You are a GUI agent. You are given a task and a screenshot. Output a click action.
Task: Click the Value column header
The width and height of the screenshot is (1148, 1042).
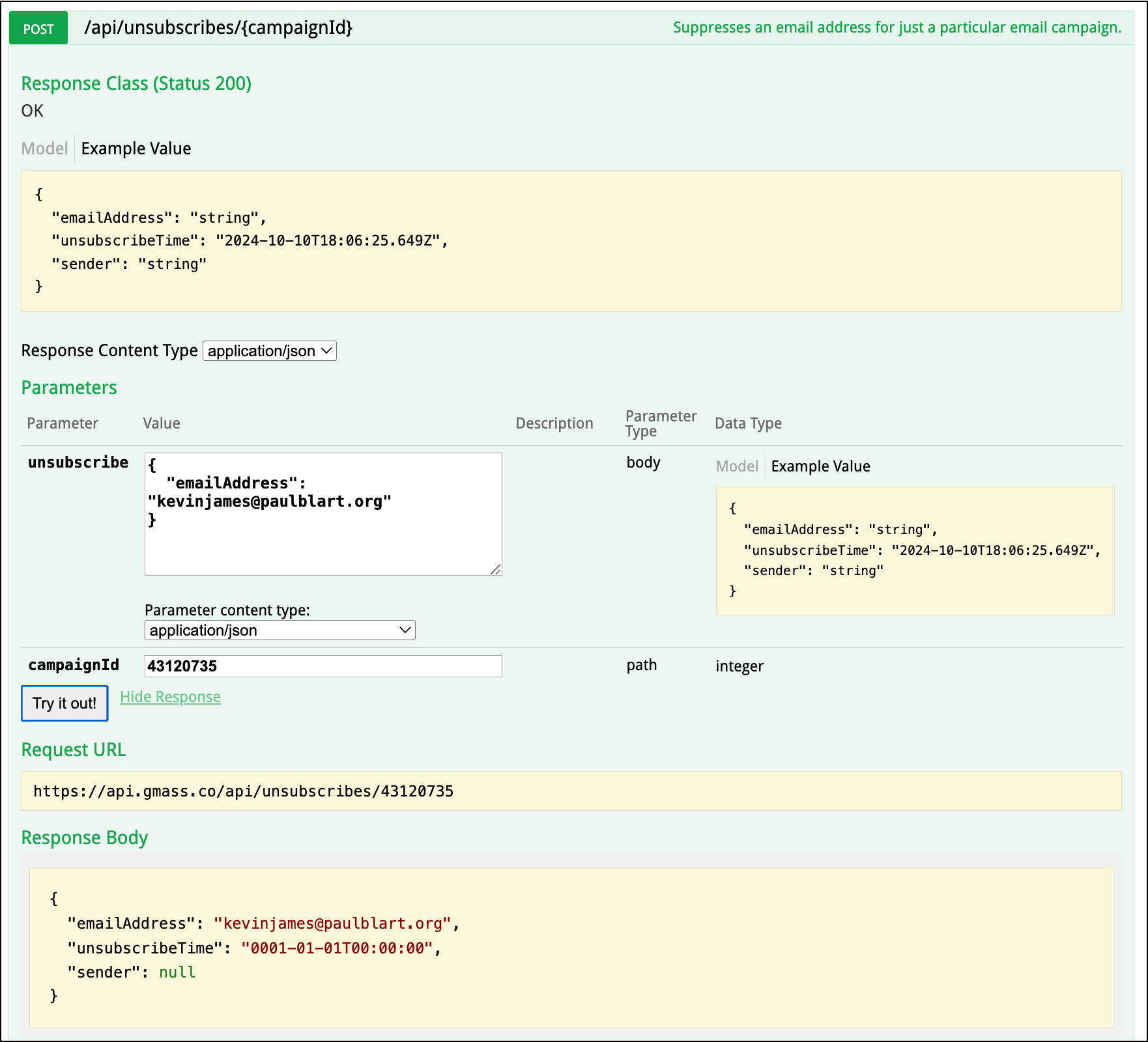[x=162, y=423]
